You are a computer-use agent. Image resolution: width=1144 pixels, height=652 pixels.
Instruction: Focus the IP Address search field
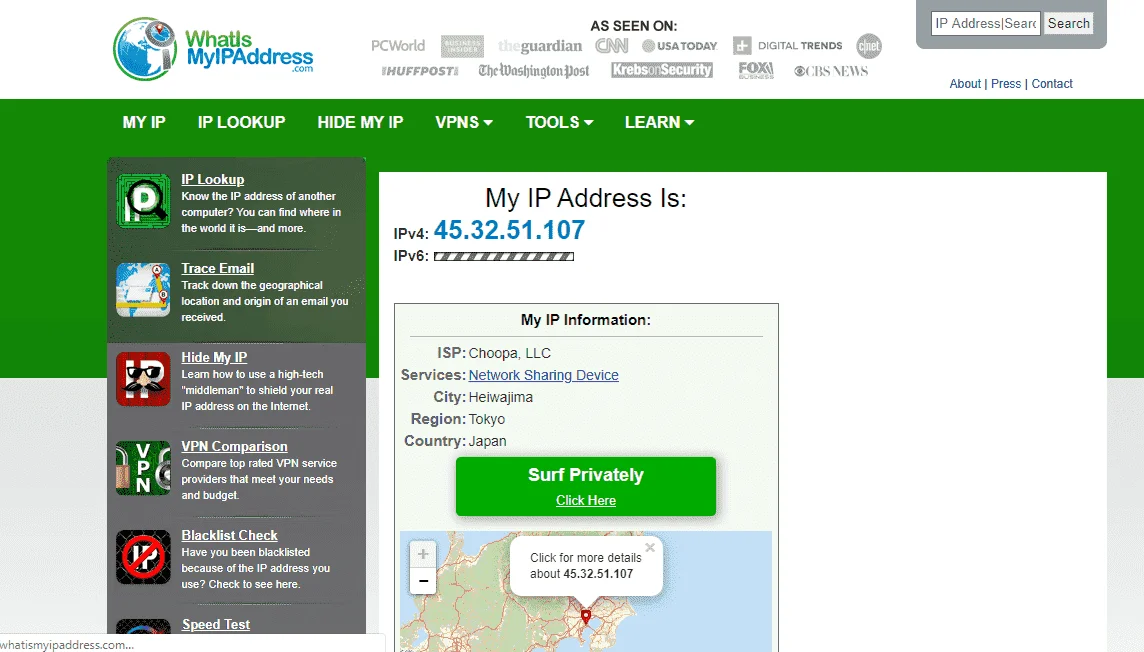986,23
